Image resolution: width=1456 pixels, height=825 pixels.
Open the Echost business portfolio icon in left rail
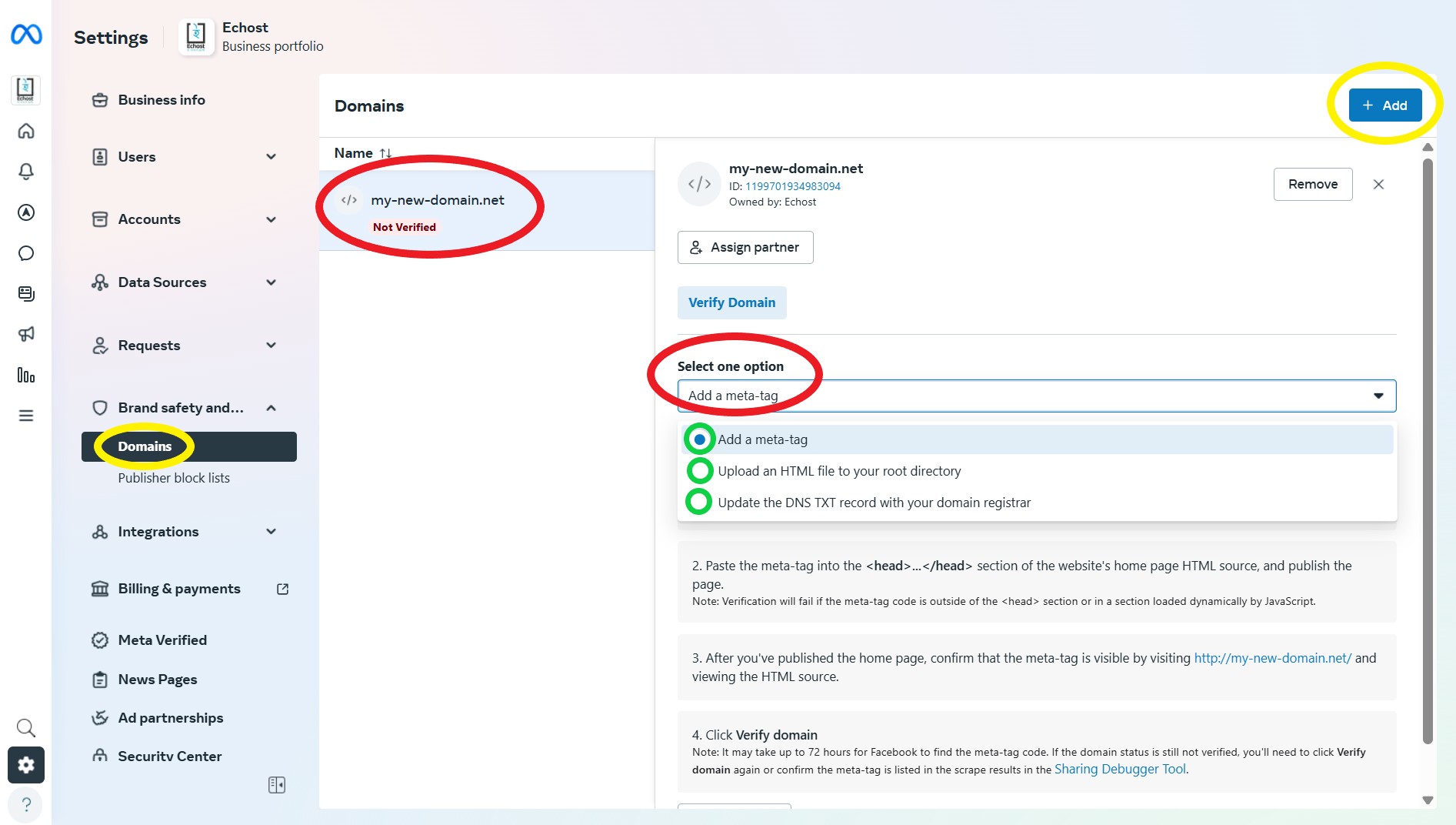coord(25,90)
